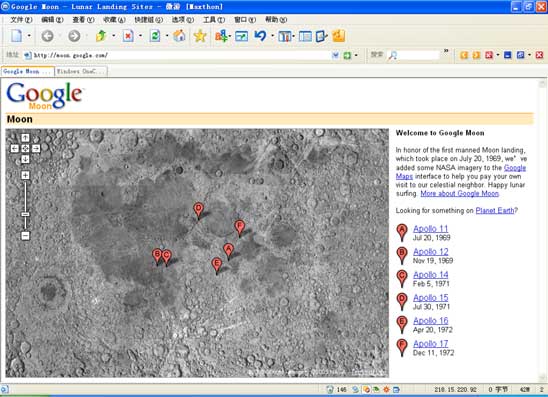Expand dropdown arrow beside the Refresh icon
The width and height of the screenshot is (548, 397).
coord(167,36)
